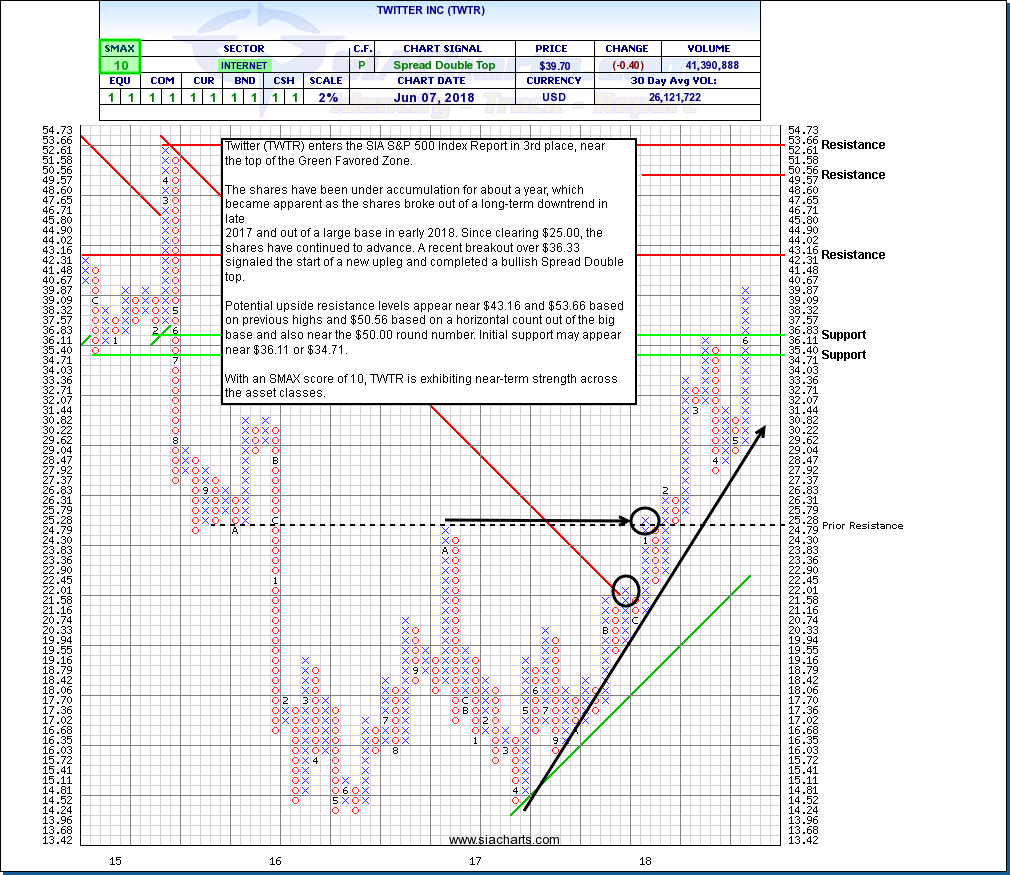Click the upper Support label near 36.11
The width and height of the screenshot is (1010, 875).
843,335
